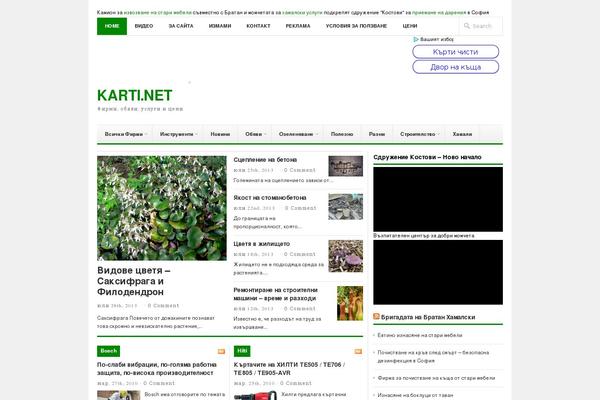Viewport: 600px width, 400px height.
Task: Open article Якост на стоманобетона
Action: [x=270, y=198]
